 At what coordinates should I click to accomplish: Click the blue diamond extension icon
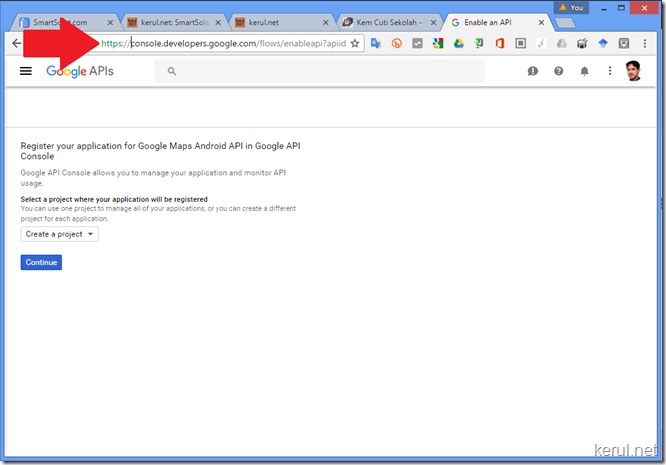coord(603,43)
